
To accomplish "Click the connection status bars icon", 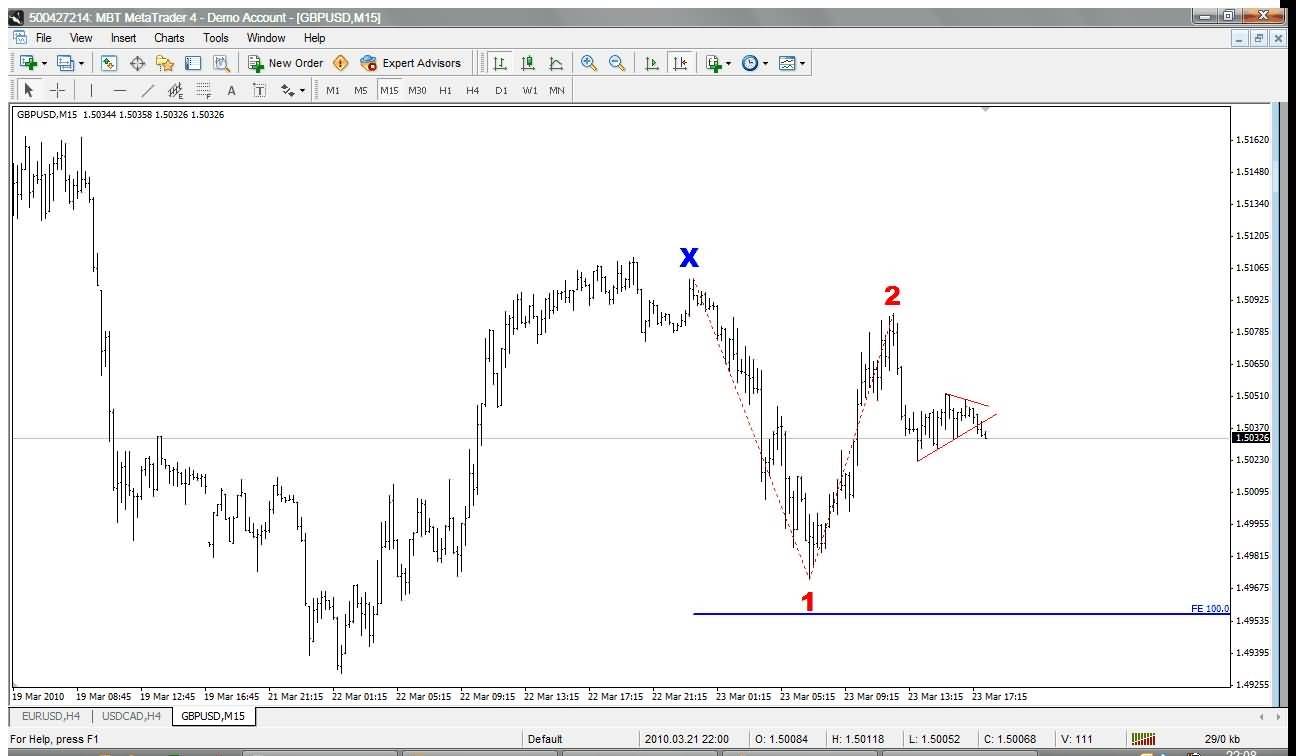I will 1144,739.
